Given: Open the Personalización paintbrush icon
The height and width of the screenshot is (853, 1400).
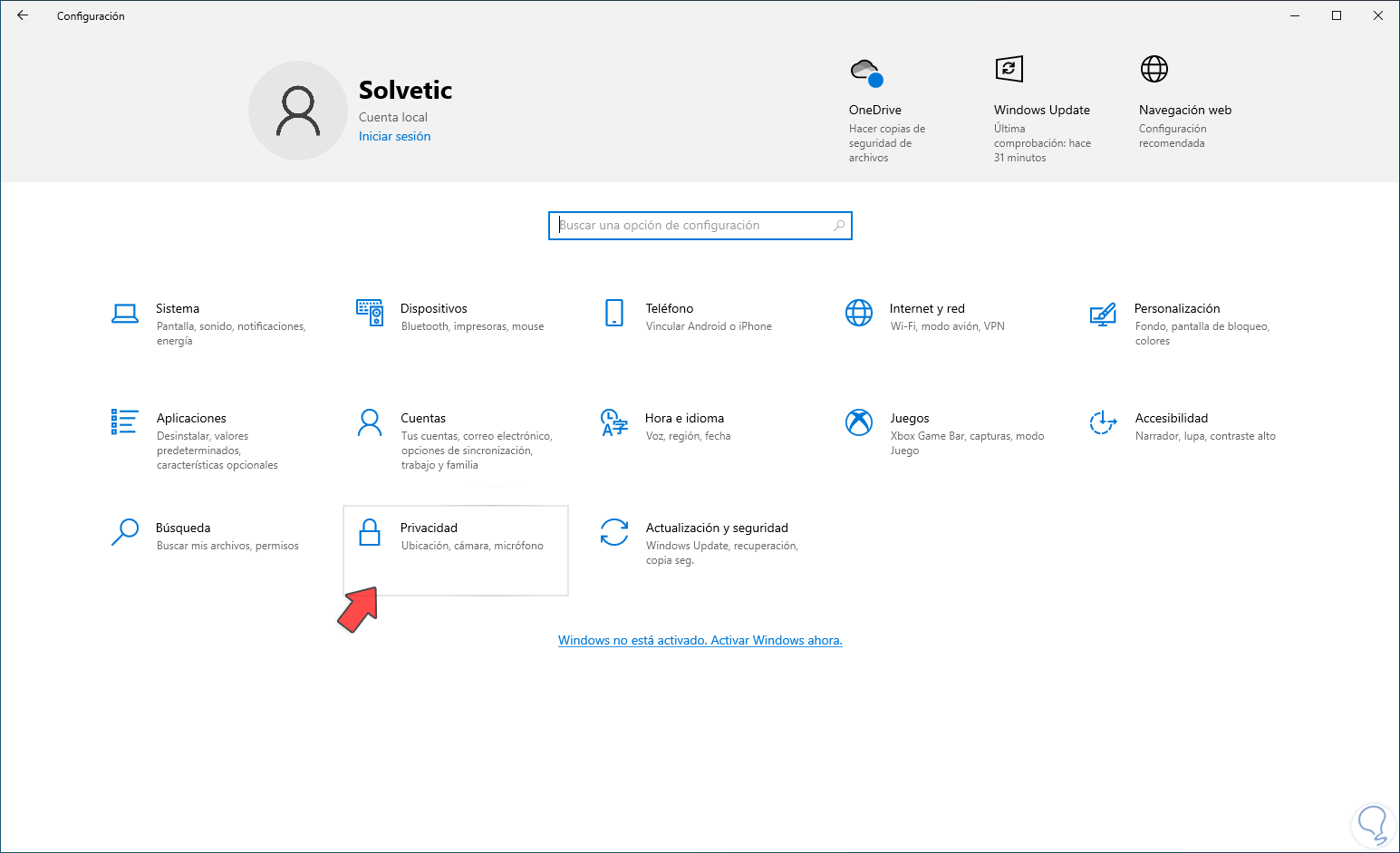Looking at the screenshot, I should pos(1103,314).
